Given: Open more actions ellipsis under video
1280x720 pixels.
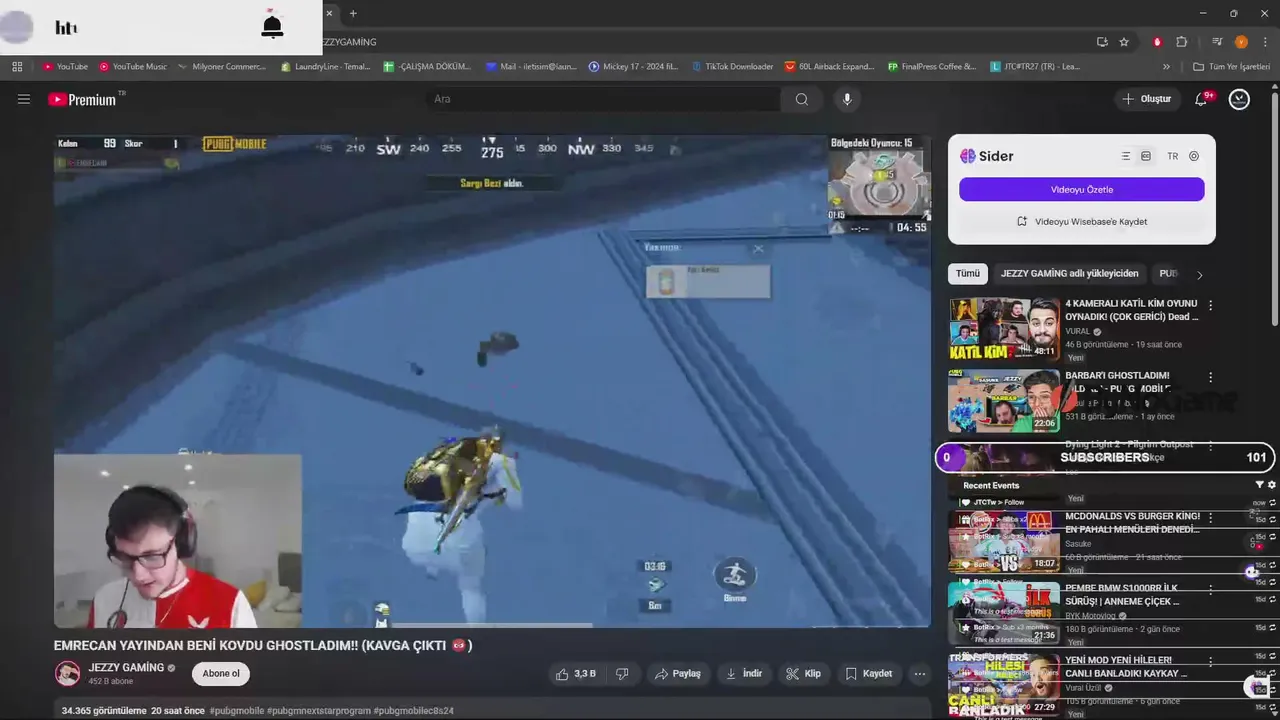Looking at the screenshot, I should coord(919,673).
